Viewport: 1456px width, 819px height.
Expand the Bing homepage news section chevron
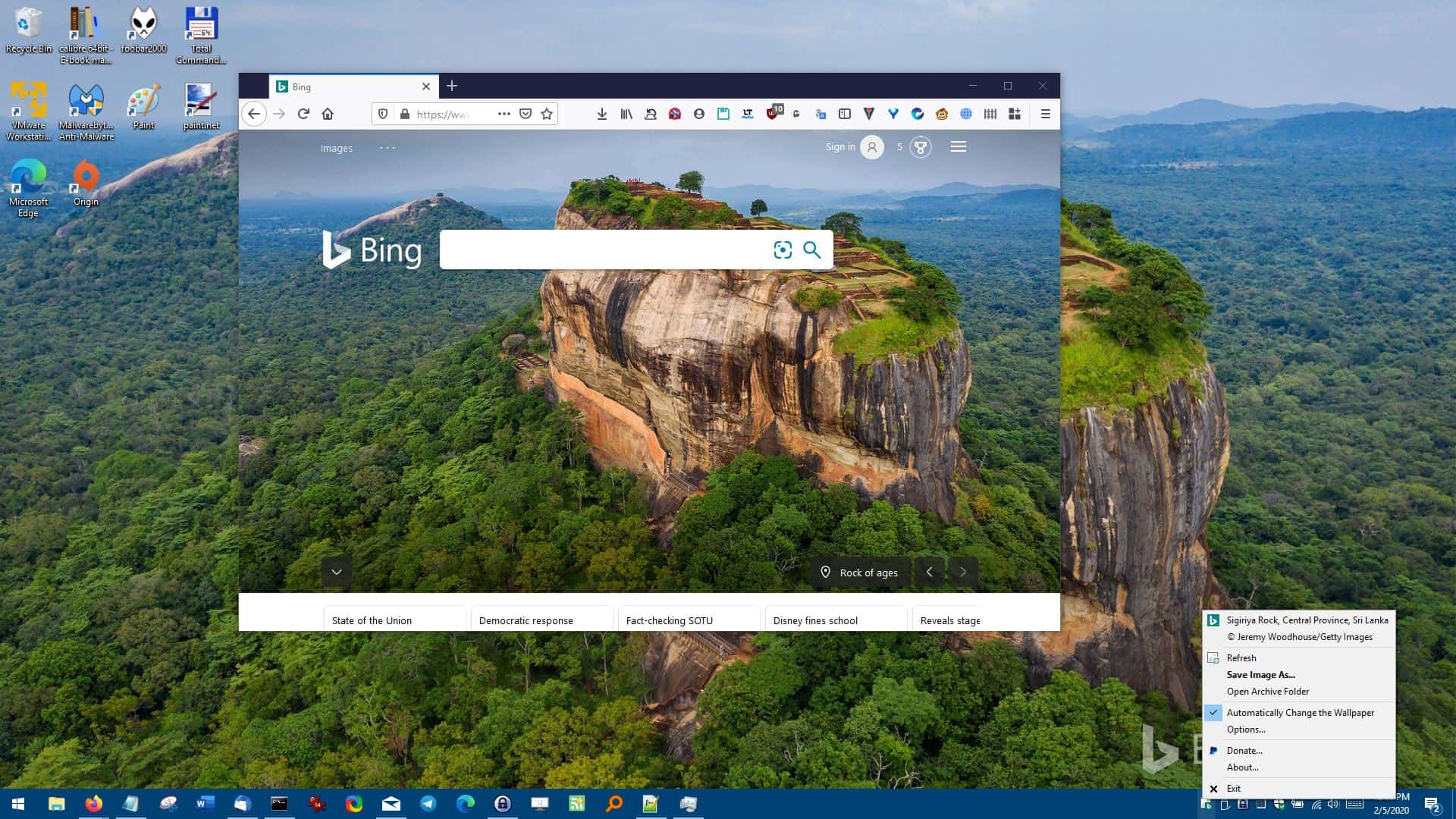click(x=336, y=571)
